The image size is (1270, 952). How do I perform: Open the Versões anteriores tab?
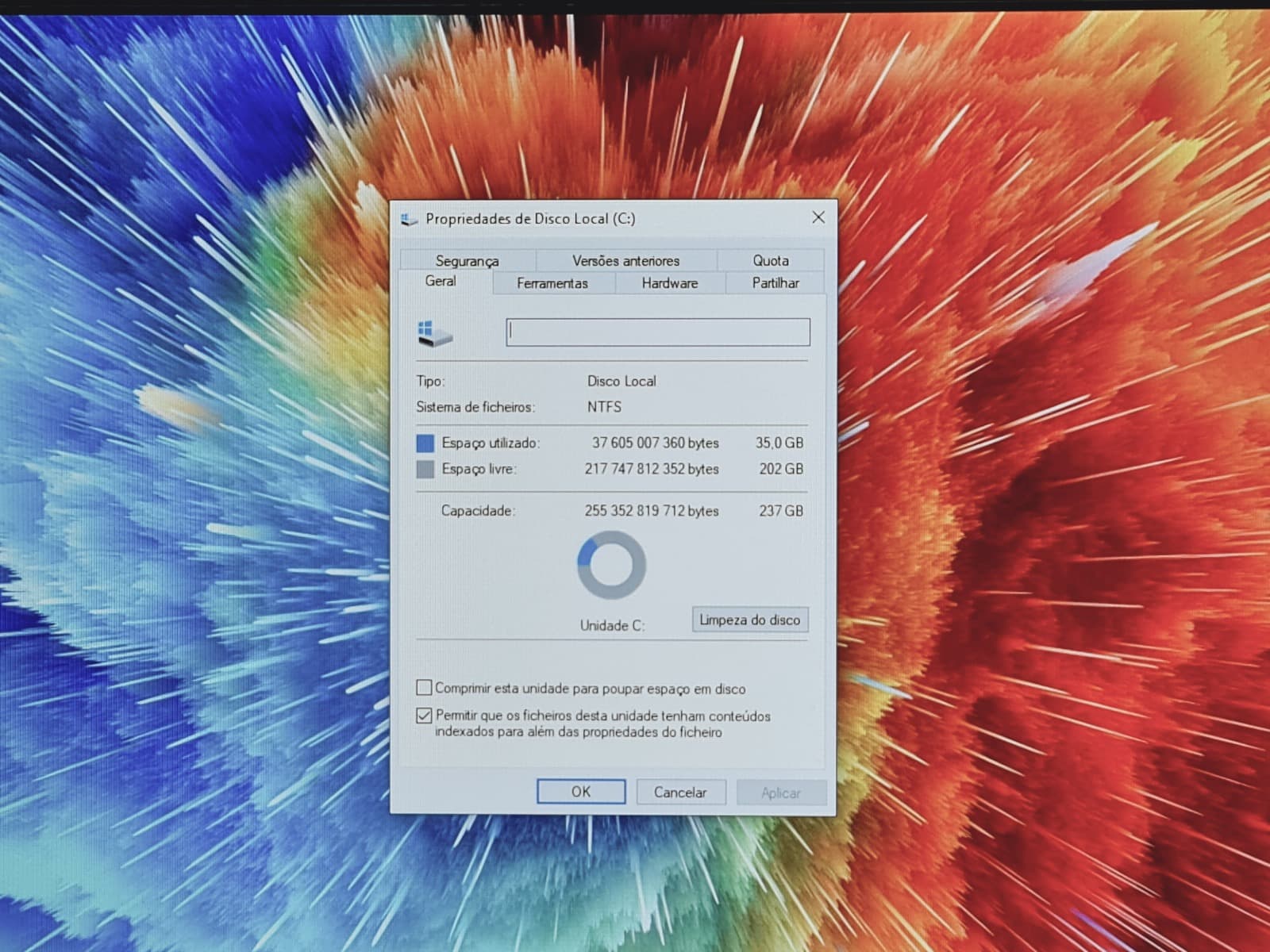[x=626, y=260]
